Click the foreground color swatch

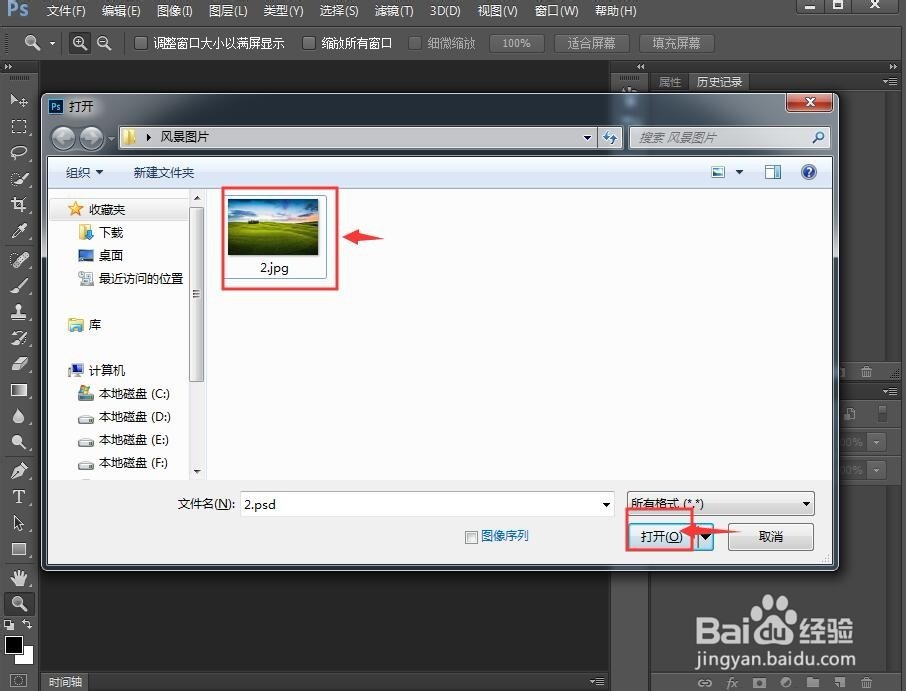[x=13, y=644]
